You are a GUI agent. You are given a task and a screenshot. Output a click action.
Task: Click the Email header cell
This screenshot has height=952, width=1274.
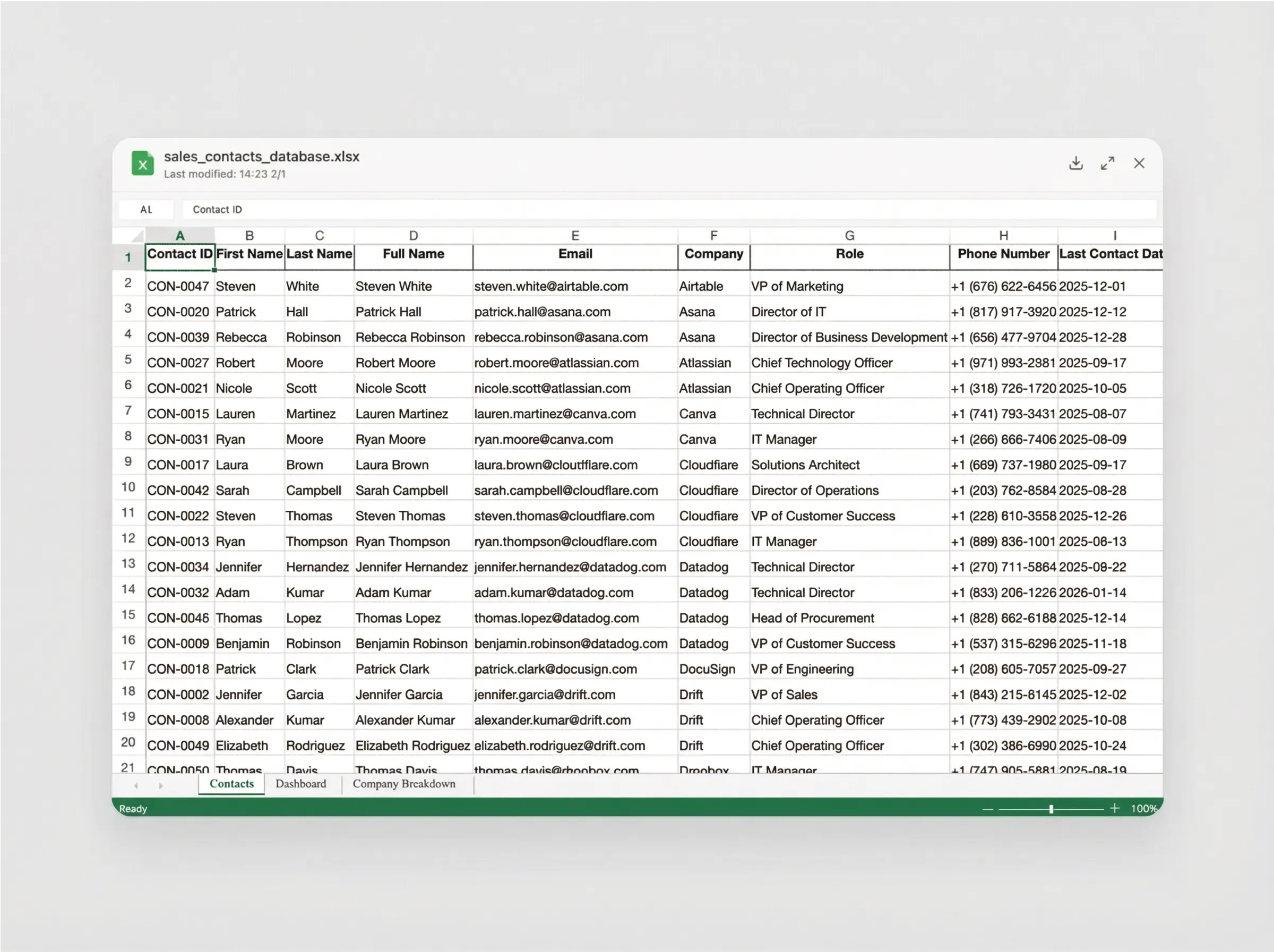(x=575, y=254)
